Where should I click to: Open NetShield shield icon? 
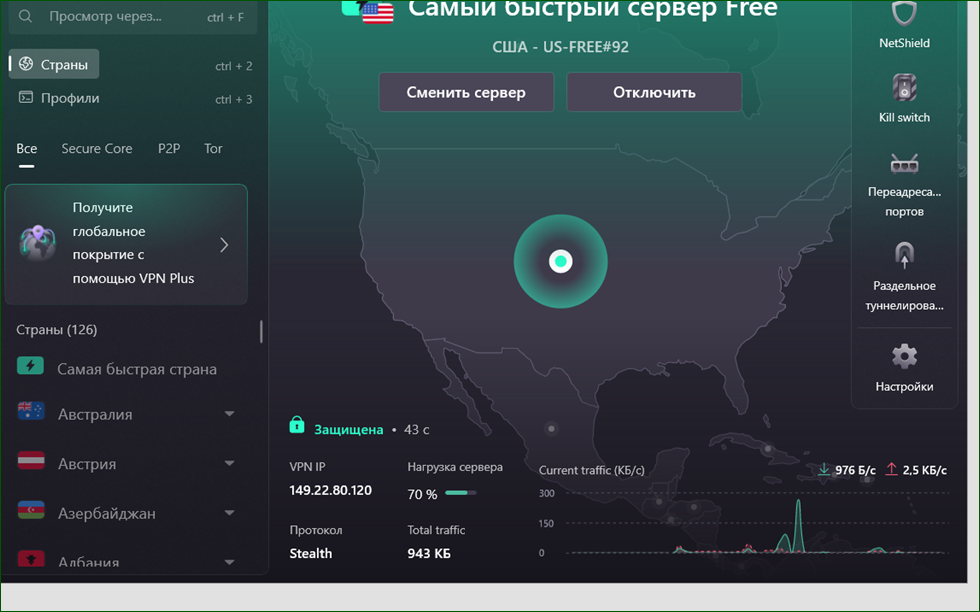point(904,13)
